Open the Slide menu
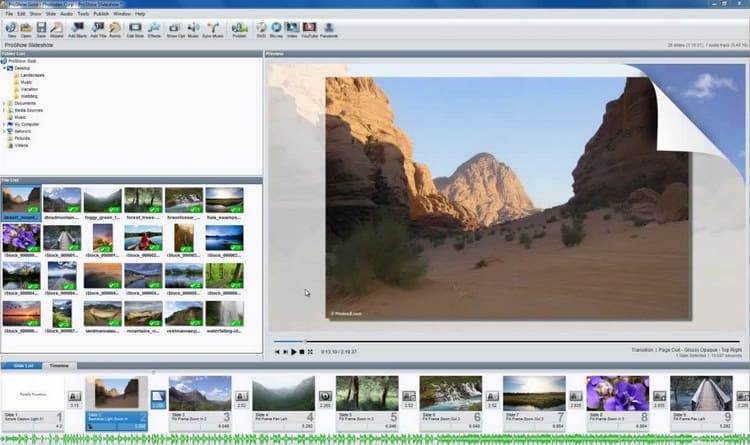 [x=50, y=14]
